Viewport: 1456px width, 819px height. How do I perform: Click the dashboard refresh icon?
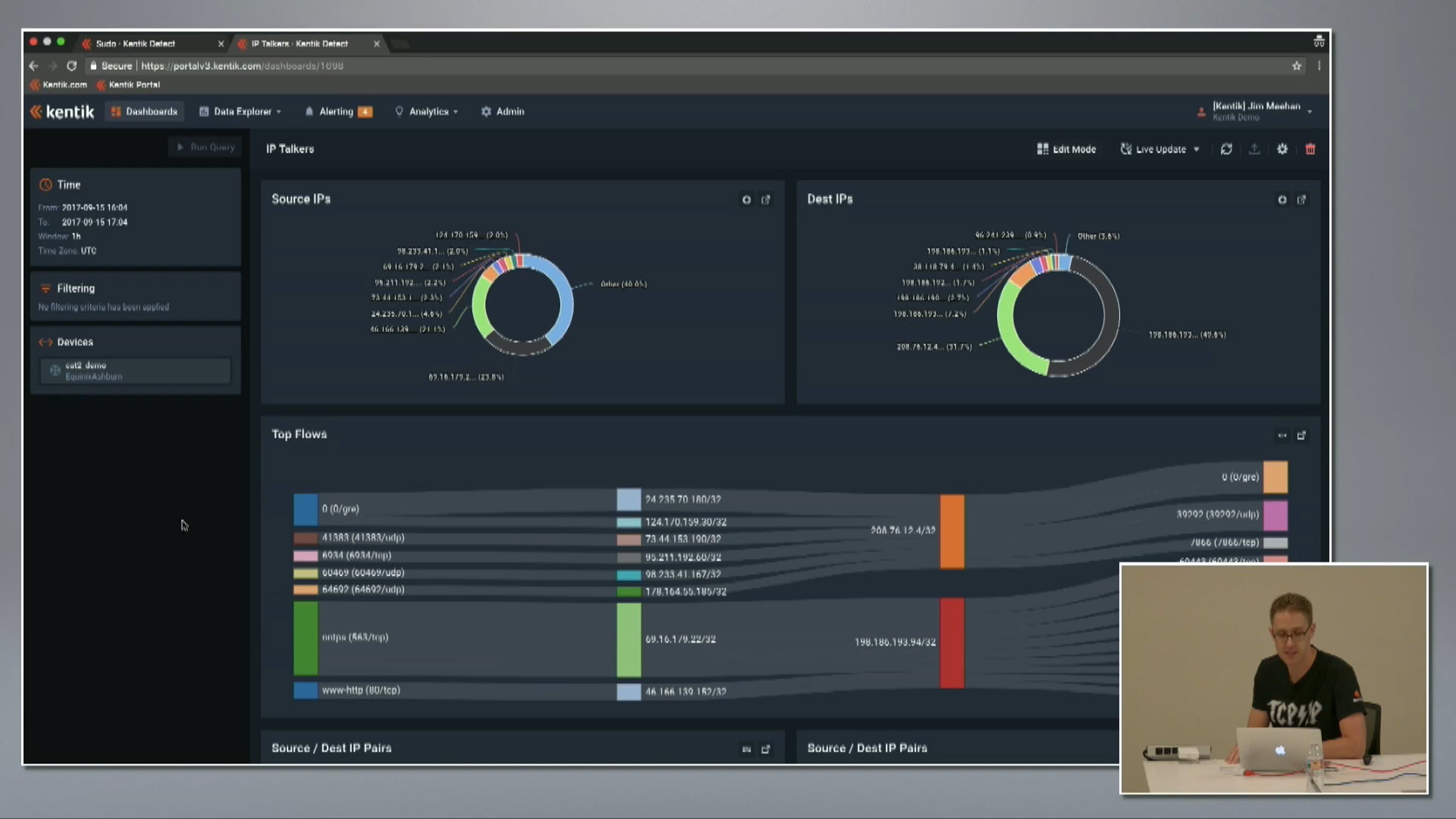(x=1226, y=149)
